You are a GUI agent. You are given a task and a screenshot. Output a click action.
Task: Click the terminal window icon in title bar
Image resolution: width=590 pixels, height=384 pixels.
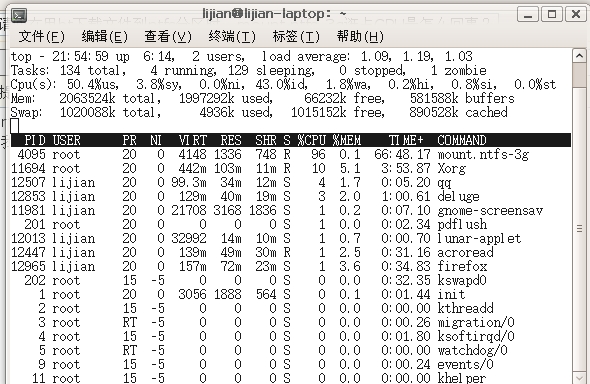click(x=19, y=15)
